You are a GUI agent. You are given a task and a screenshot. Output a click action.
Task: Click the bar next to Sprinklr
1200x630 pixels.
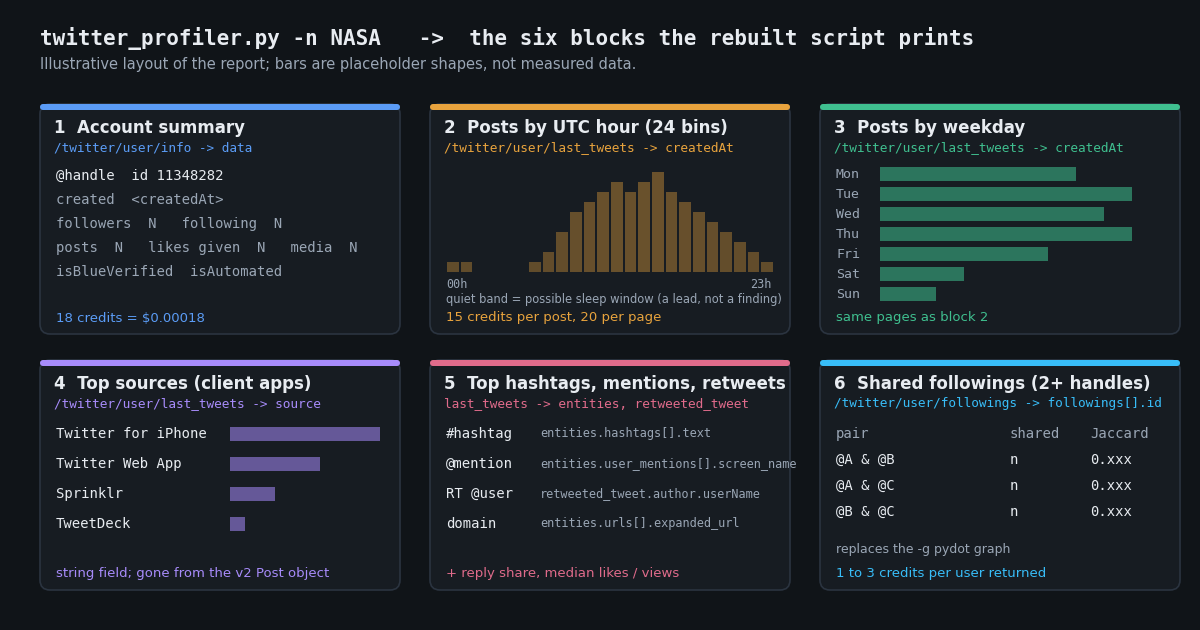click(x=252, y=494)
